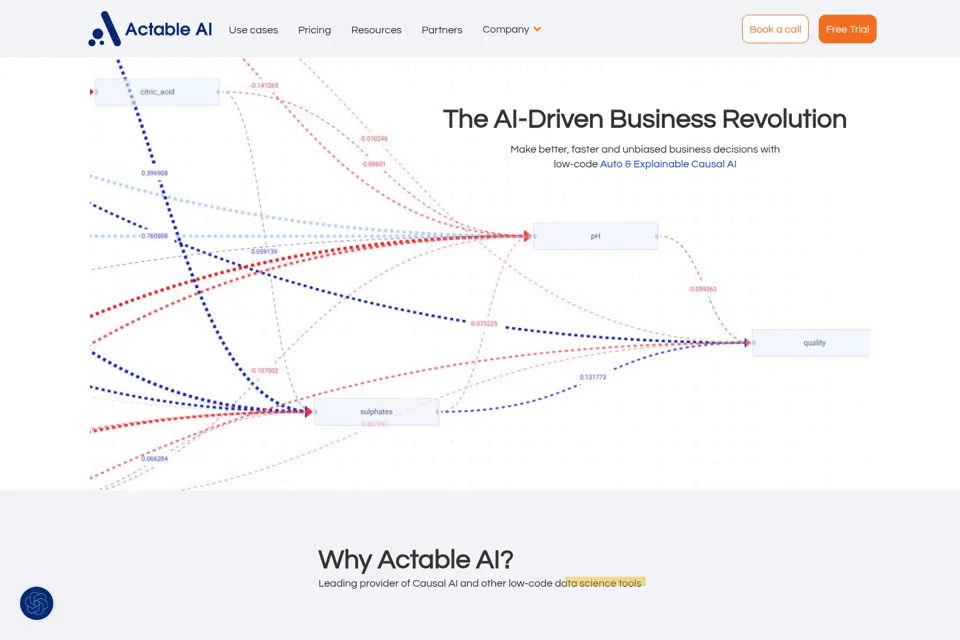Click the -0.059263 edge label

coord(702,289)
